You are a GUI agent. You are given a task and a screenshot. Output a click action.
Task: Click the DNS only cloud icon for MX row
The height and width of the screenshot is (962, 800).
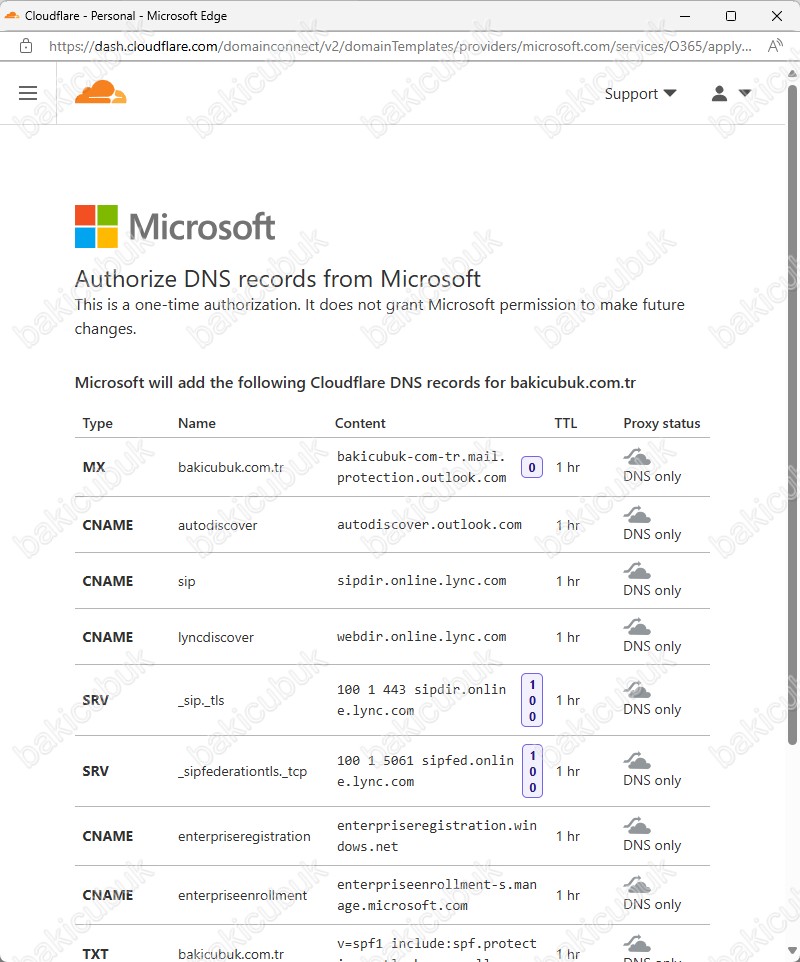[637, 456]
